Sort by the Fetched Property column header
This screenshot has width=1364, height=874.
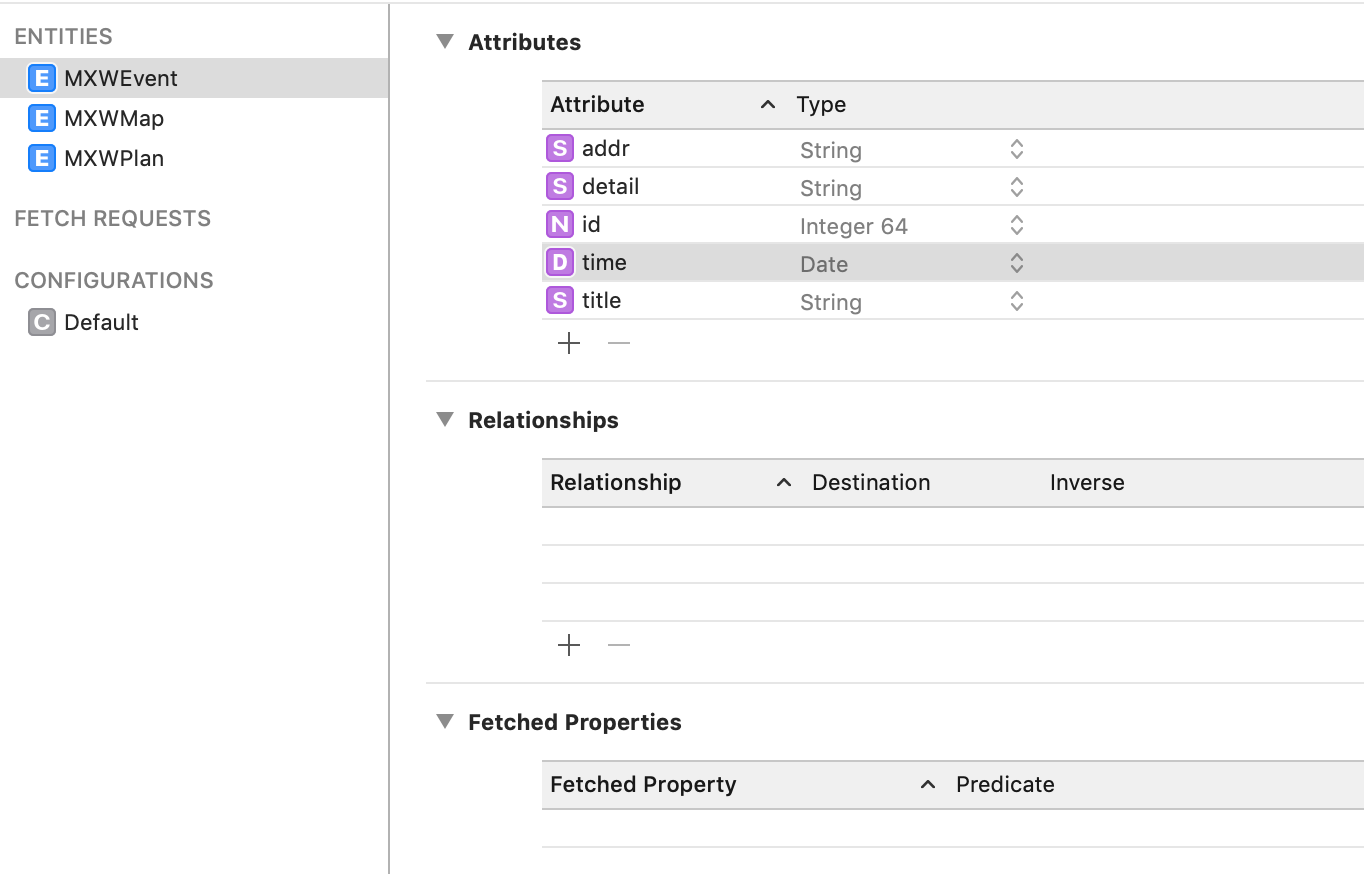point(744,784)
